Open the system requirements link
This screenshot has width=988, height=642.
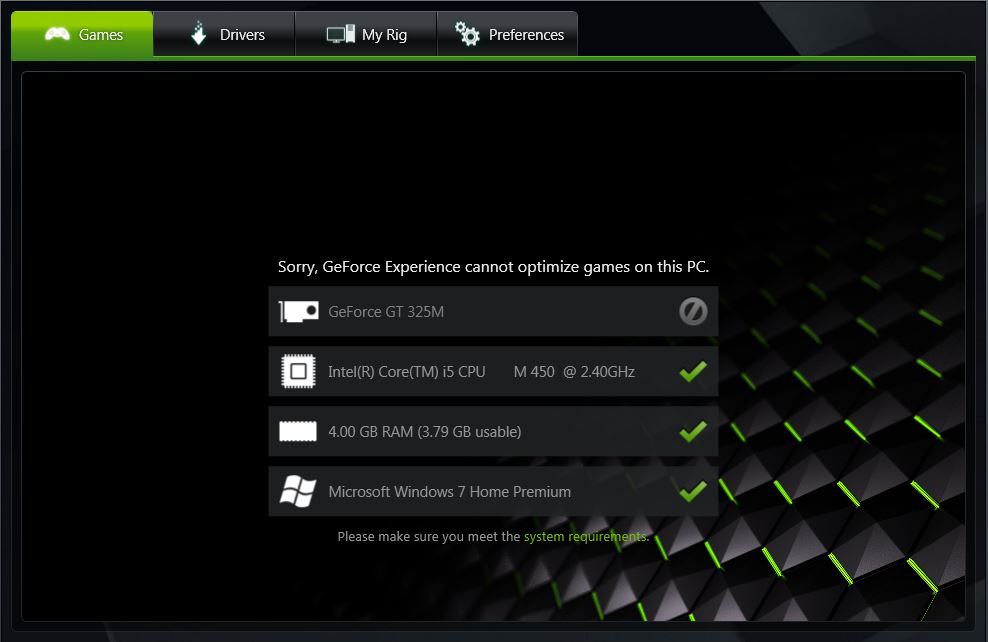pos(586,536)
